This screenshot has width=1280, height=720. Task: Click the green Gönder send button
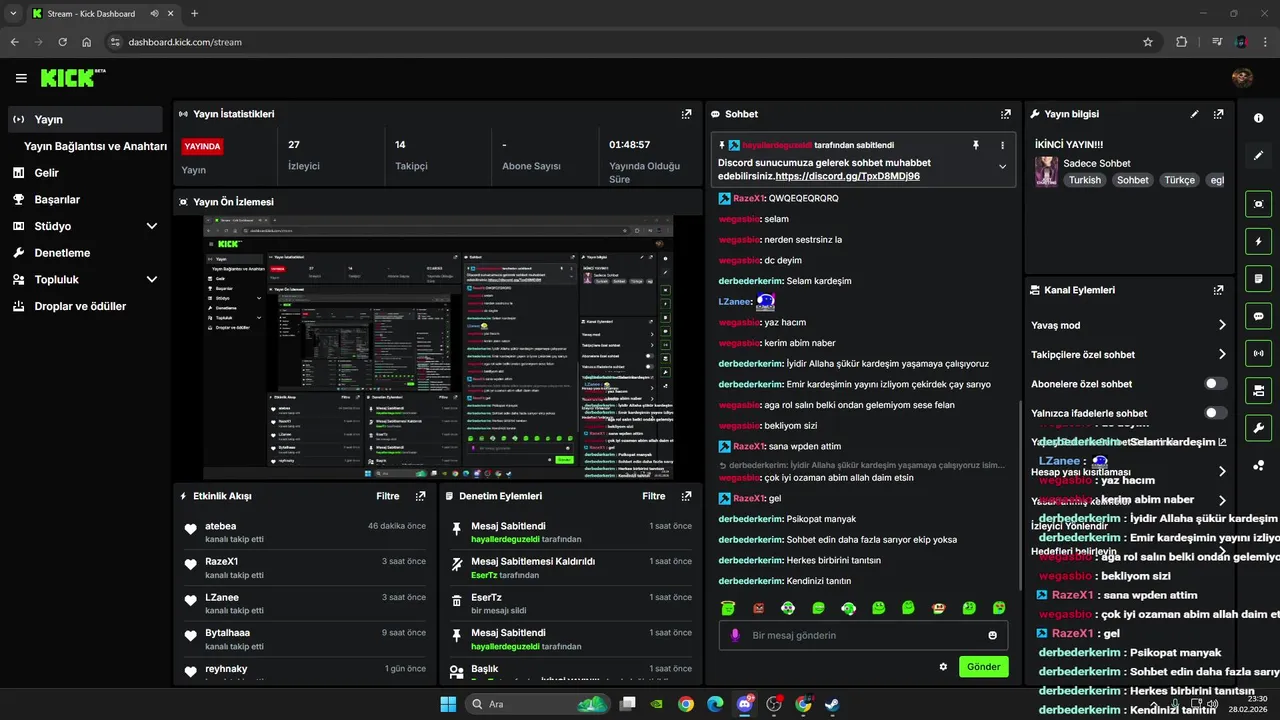click(x=984, y=667)
